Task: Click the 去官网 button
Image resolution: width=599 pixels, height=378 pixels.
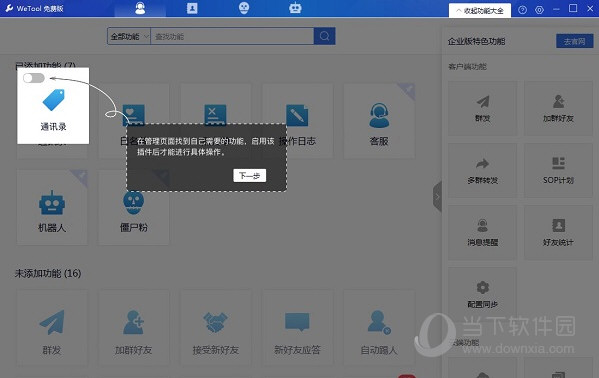Action: [575, 41]
